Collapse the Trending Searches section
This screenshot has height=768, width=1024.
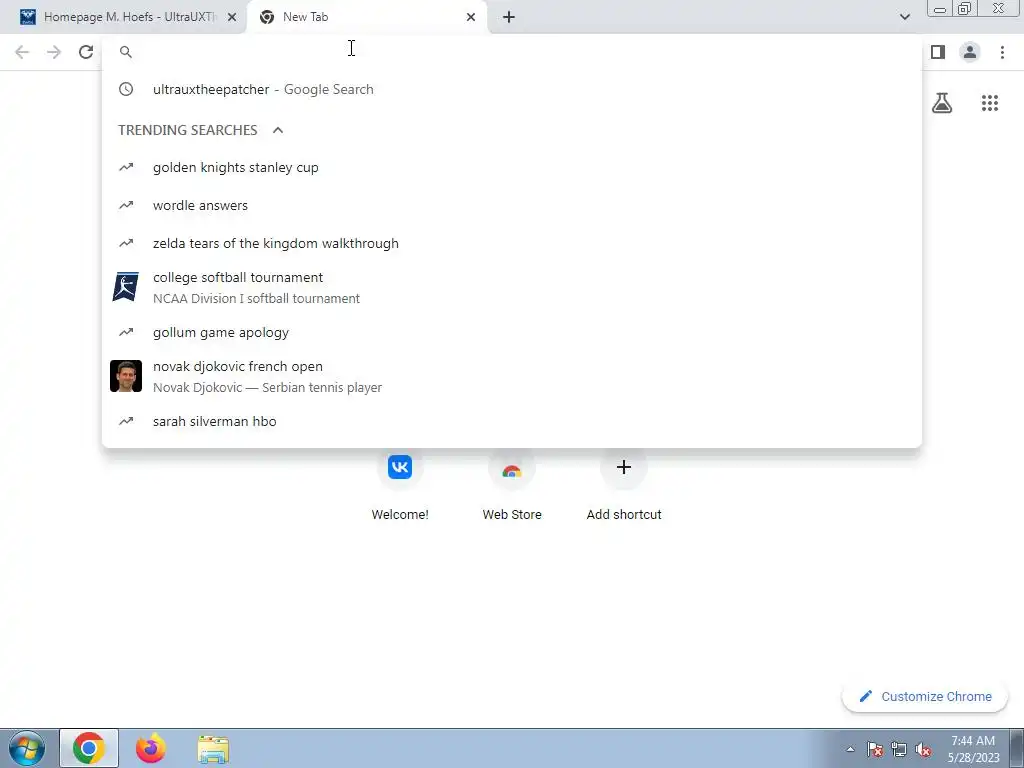(278, 130)
